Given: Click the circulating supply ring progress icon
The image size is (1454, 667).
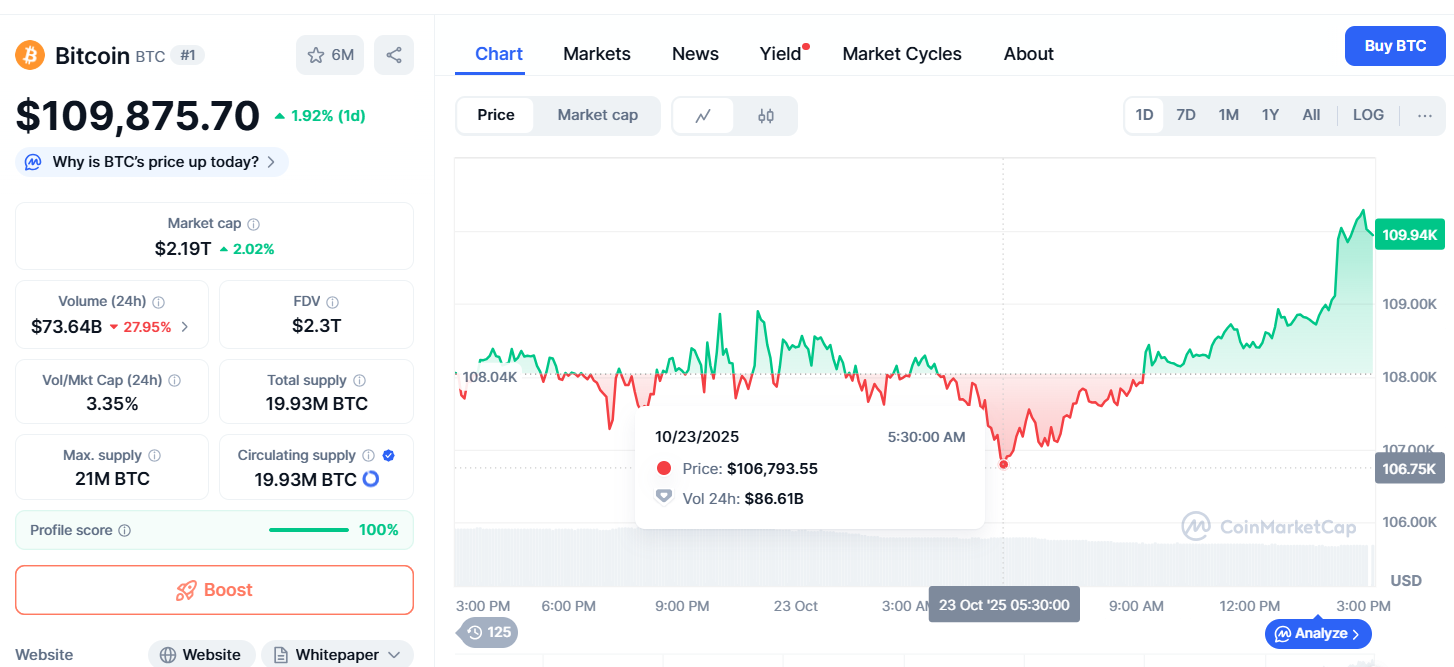Looking at the screenshot, I should coord(371,479).
